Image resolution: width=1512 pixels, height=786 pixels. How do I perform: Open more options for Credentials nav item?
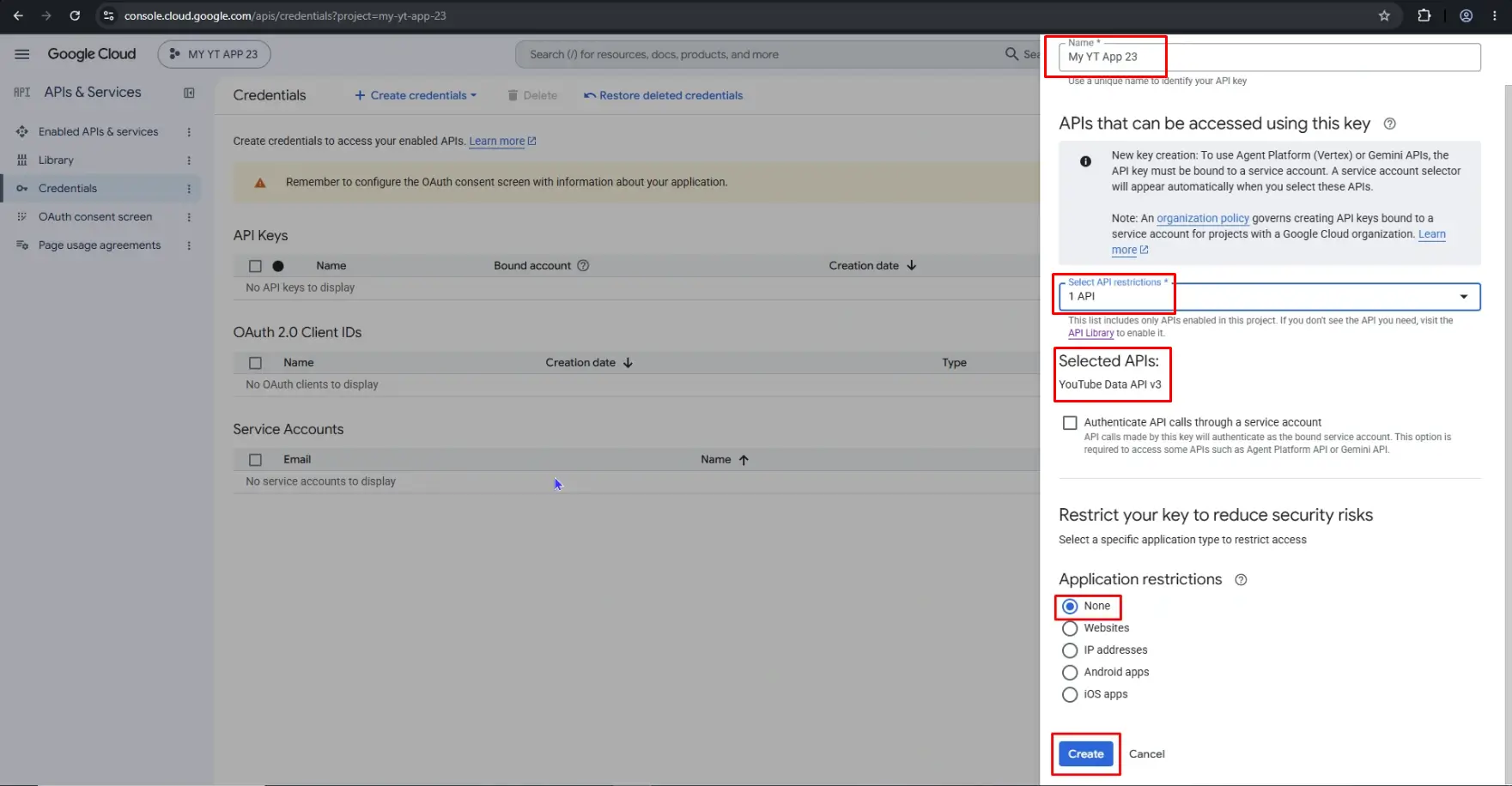189,189
